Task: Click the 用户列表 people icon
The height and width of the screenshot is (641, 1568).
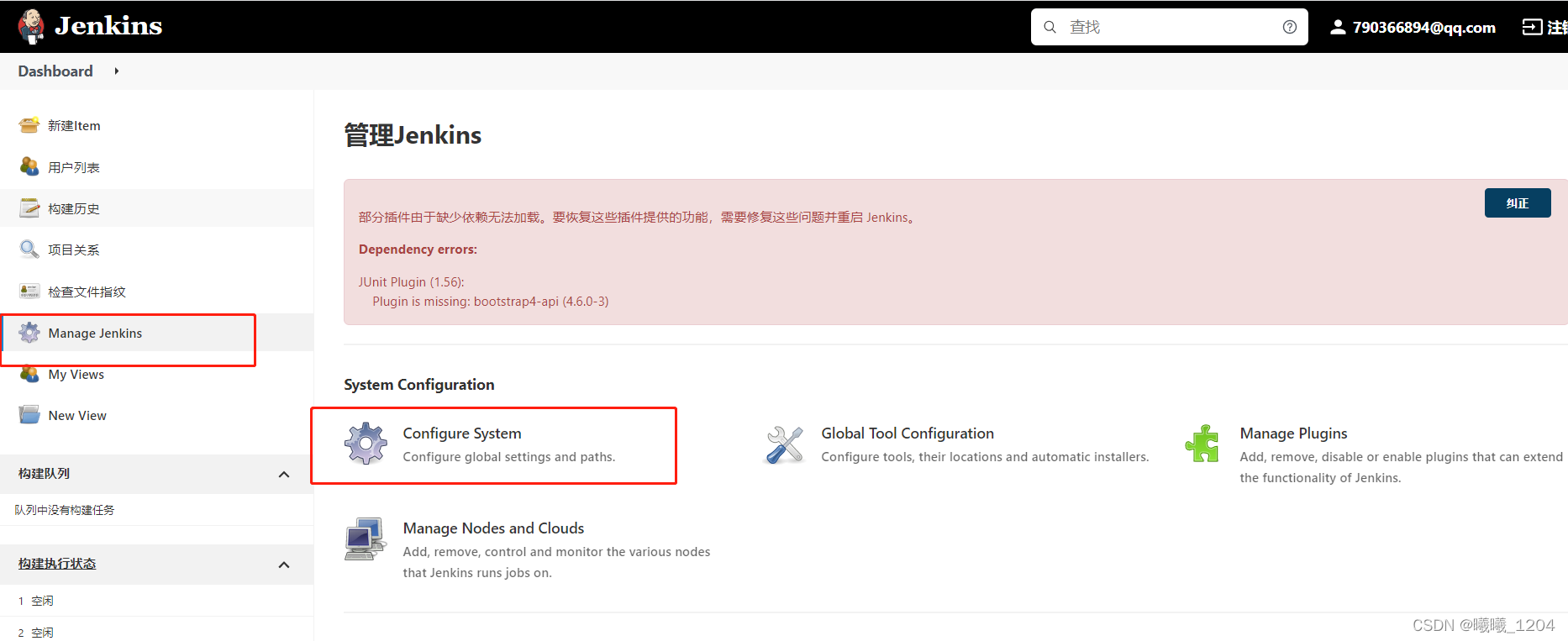Action: 29,166
